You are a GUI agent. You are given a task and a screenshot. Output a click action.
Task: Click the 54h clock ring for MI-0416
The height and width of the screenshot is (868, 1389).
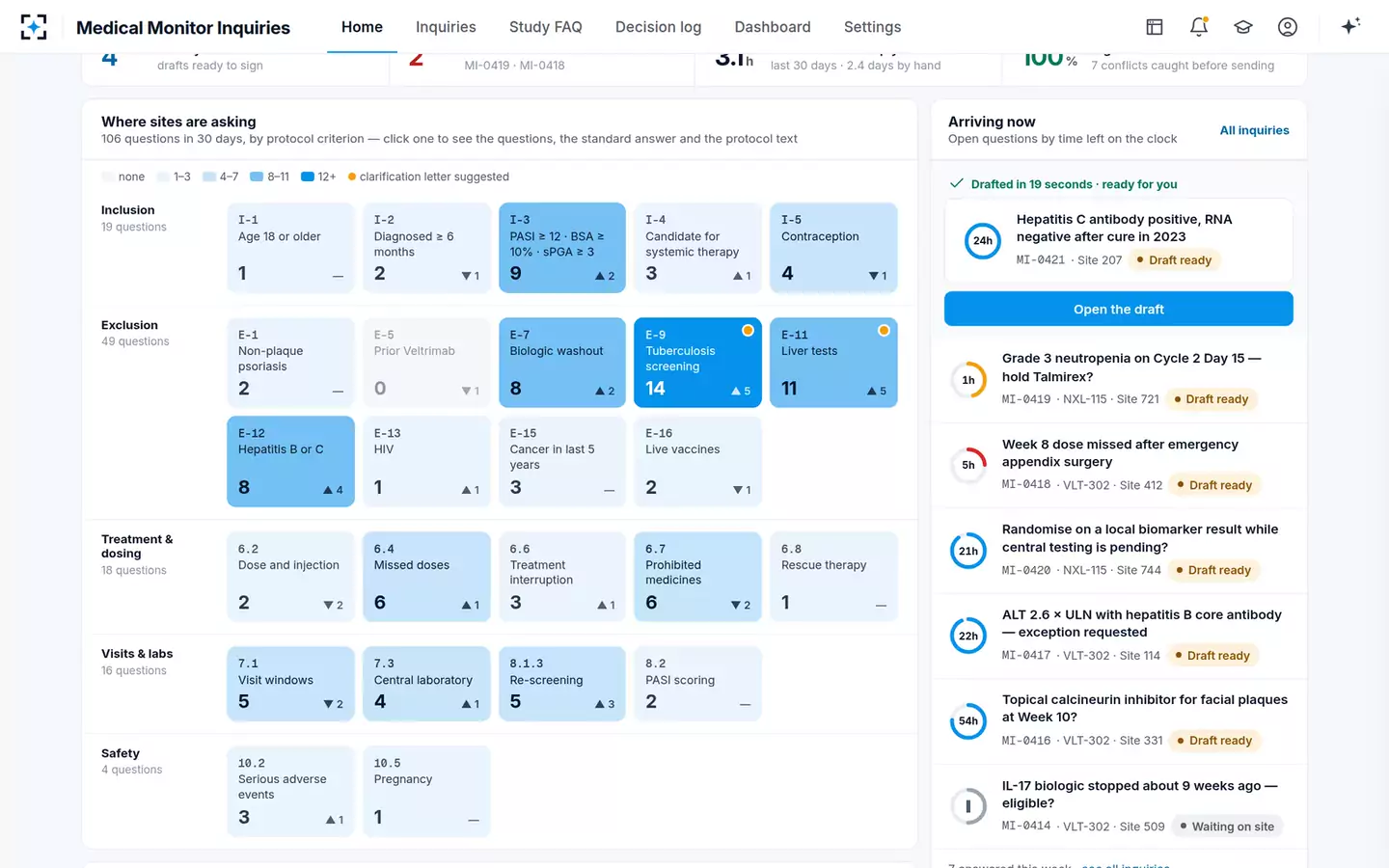click(x=968, y=720)
